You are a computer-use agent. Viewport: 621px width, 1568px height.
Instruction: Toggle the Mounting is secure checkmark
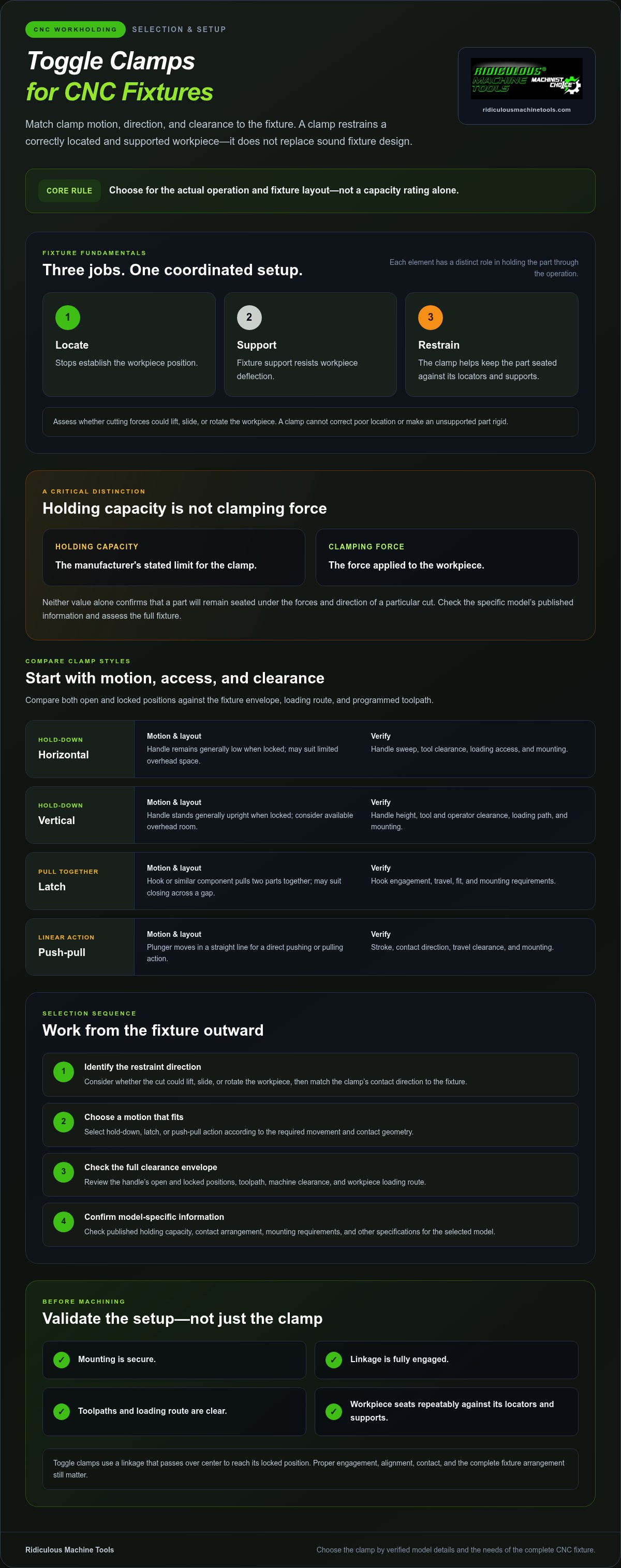(x=62, y=1360)
